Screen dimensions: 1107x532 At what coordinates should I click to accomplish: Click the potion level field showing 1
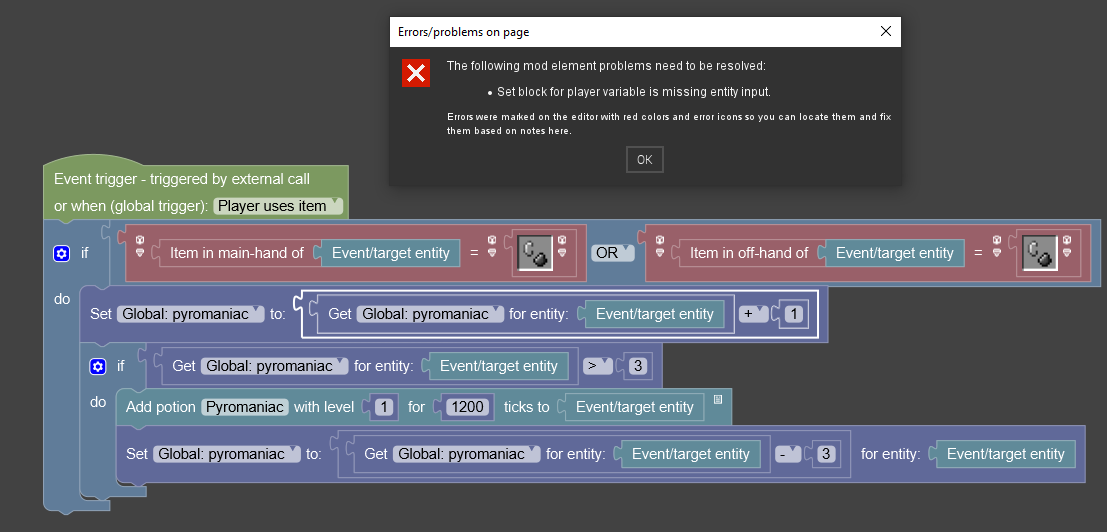[x=384, y=407]
